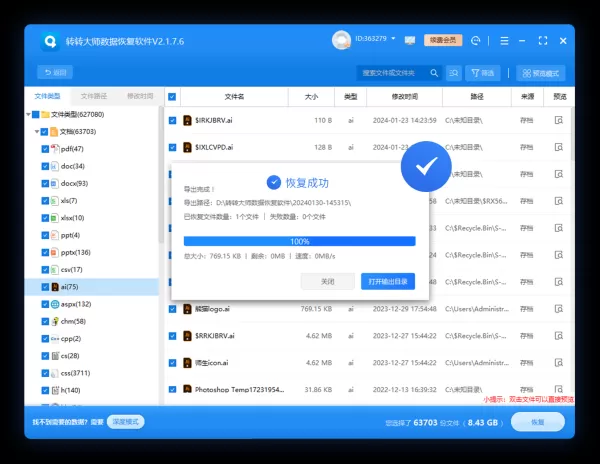Toggle checkbox for doc(34)
Viewport: 600px width, 464px height.
point(45,166)
